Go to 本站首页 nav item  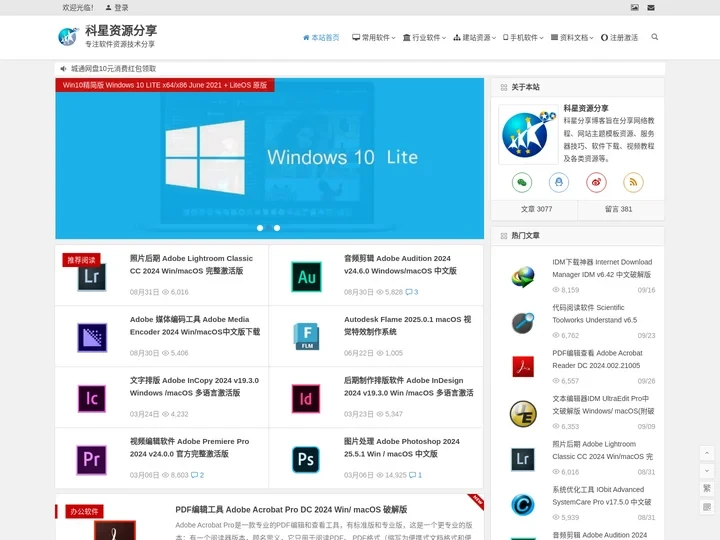point(321,37)
